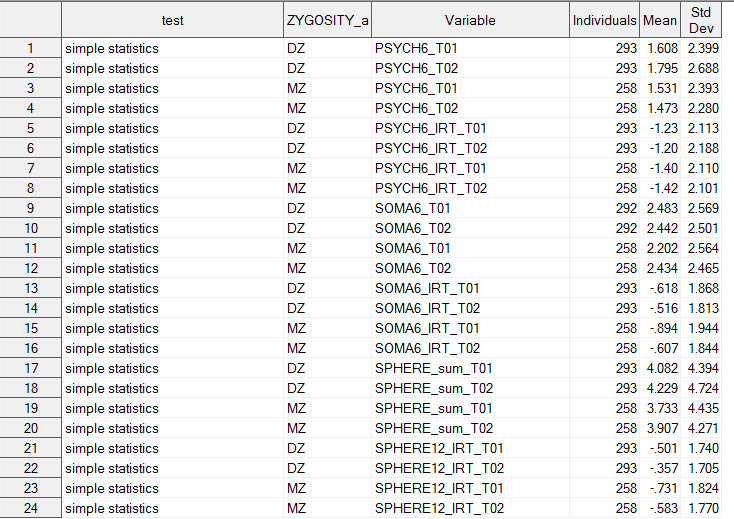Click the Variable column header

470,20
